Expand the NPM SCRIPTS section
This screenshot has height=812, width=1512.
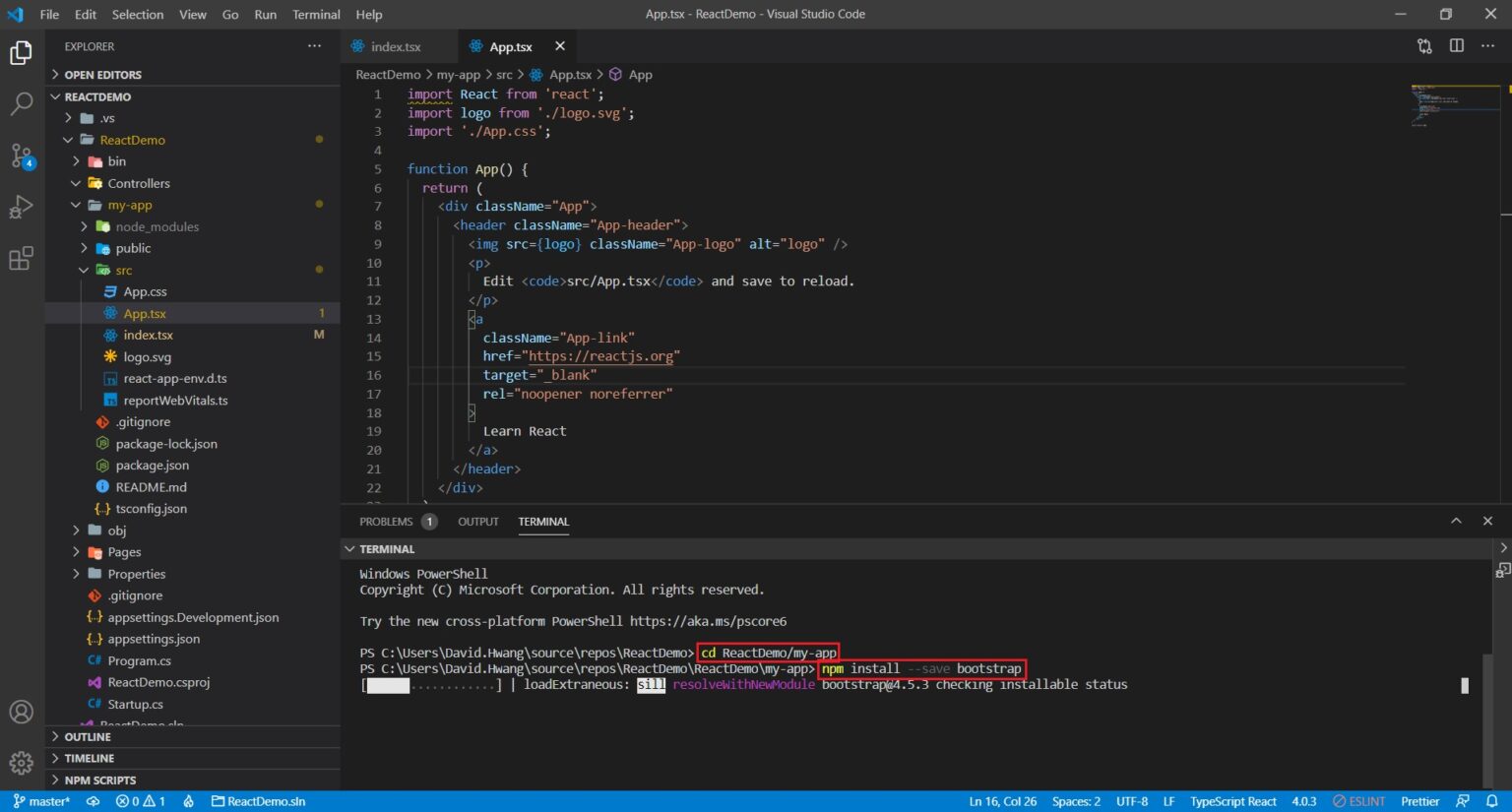coord(101,780)
